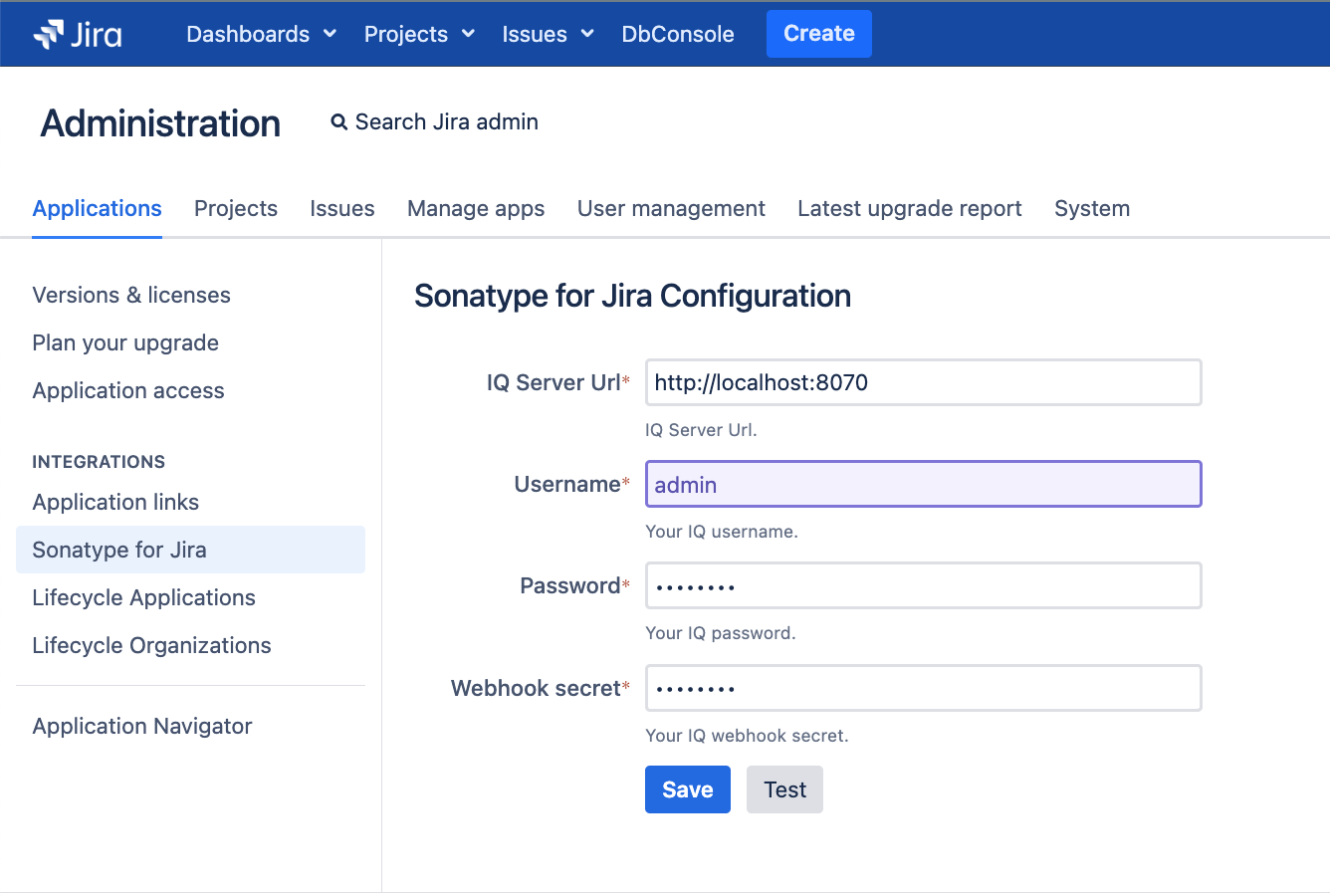1330x896 pixels.
Task: Open Lifecycle Applications in sidebar
Action: pos(144,597)
